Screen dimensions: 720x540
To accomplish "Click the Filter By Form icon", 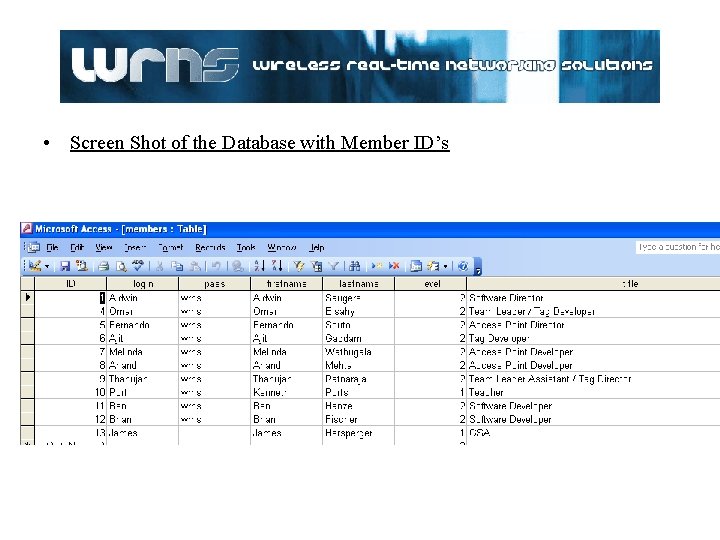I will (316, 266).
